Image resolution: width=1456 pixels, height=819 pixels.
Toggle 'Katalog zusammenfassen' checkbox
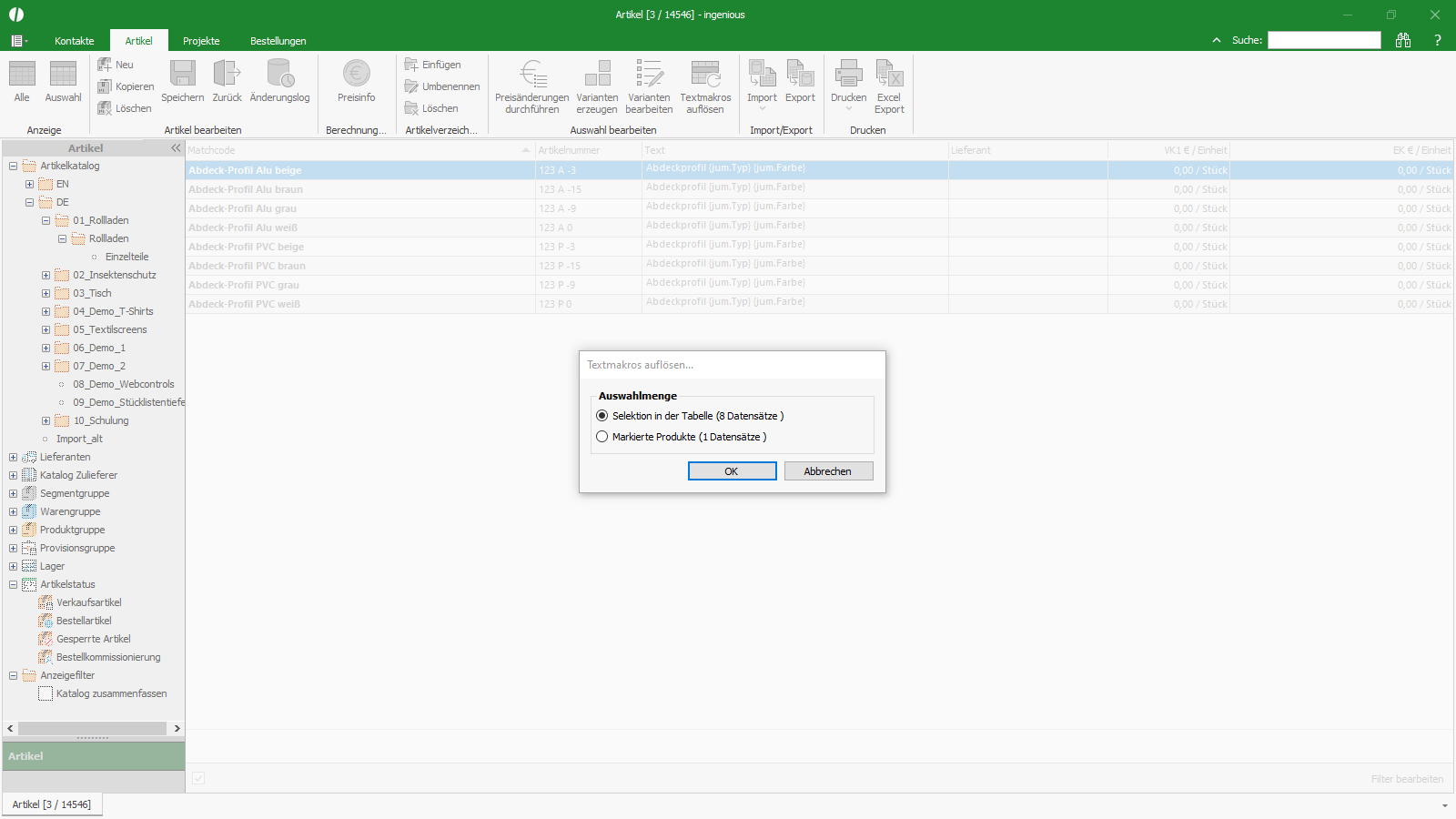tap(45, 693)
